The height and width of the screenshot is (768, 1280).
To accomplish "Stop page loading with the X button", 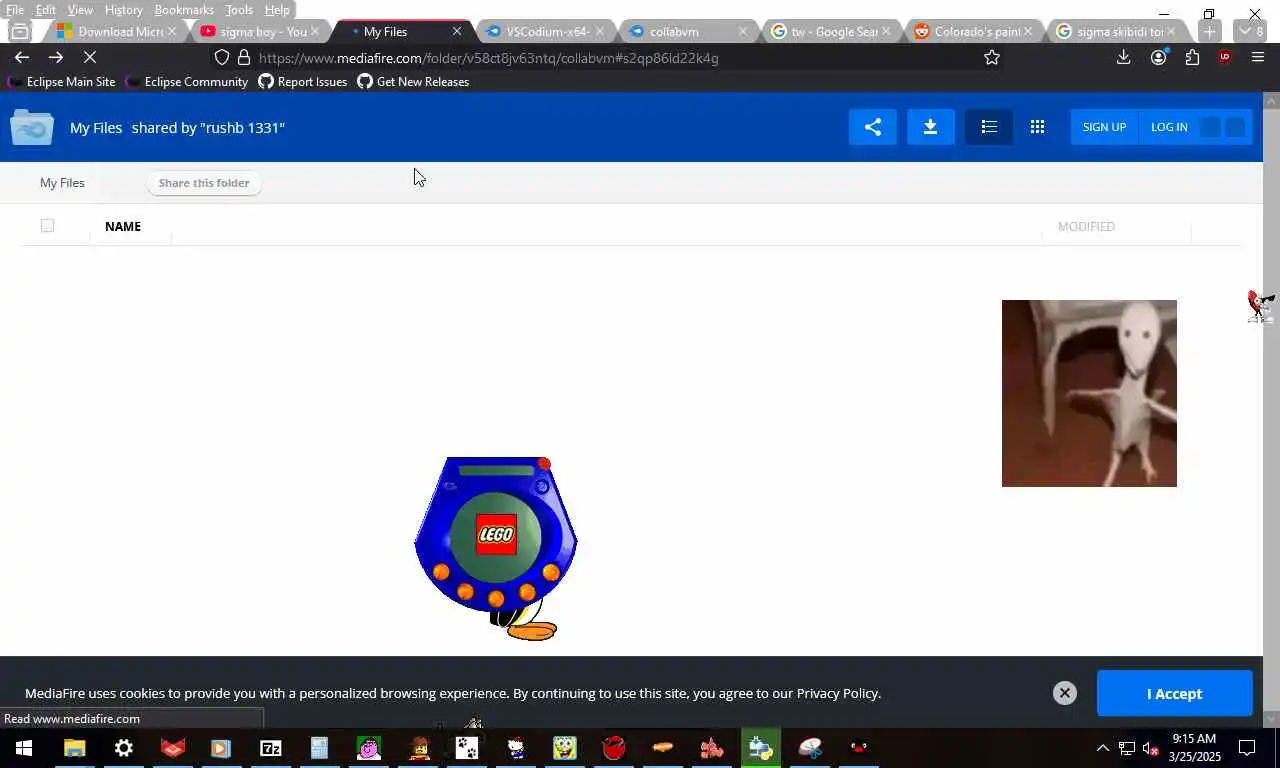I will pos(89,58).
